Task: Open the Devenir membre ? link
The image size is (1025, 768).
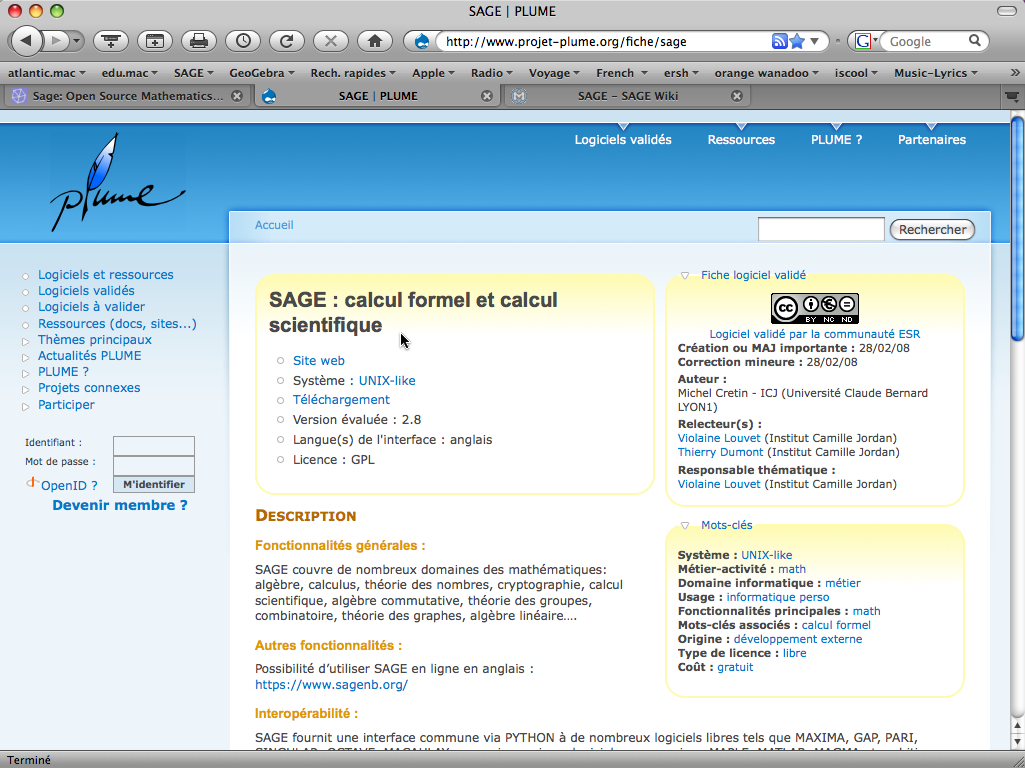Action: click(120, 505)
